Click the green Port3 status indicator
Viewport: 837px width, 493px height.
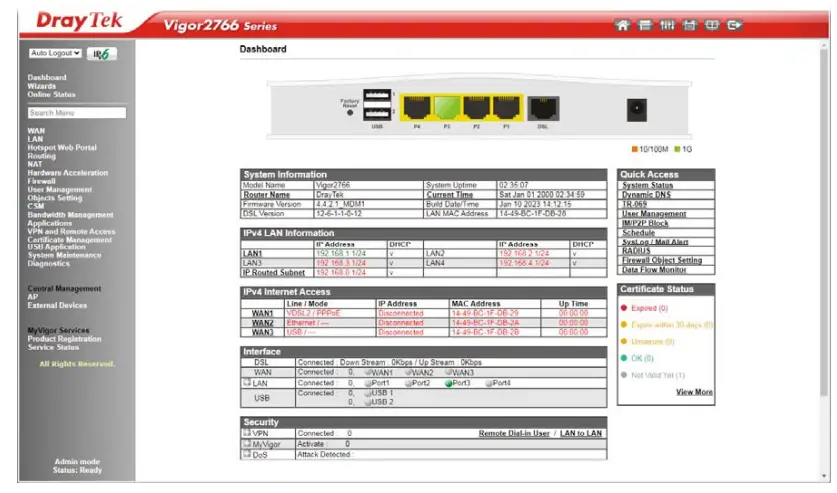click(448, 383)
